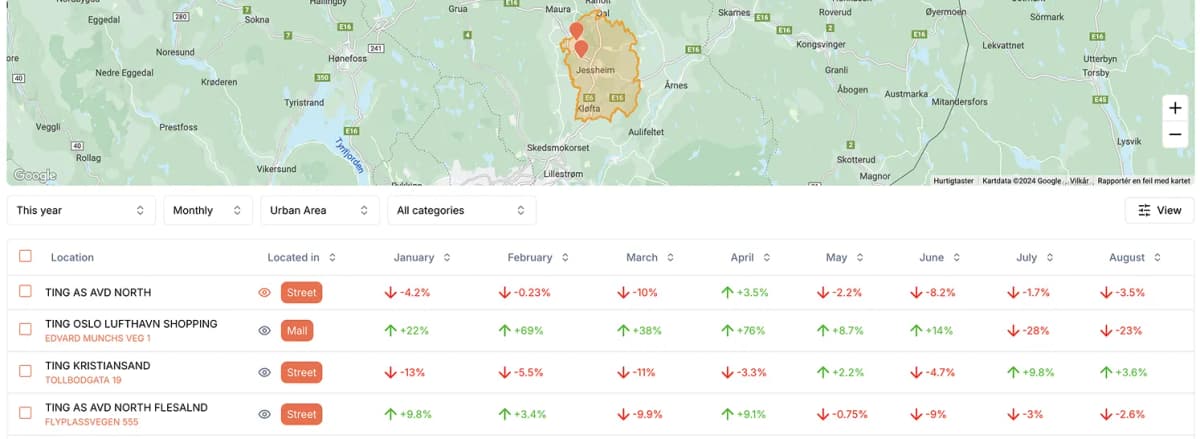
Task: Open the Urban Area dropdown
Action: [320, 210]
